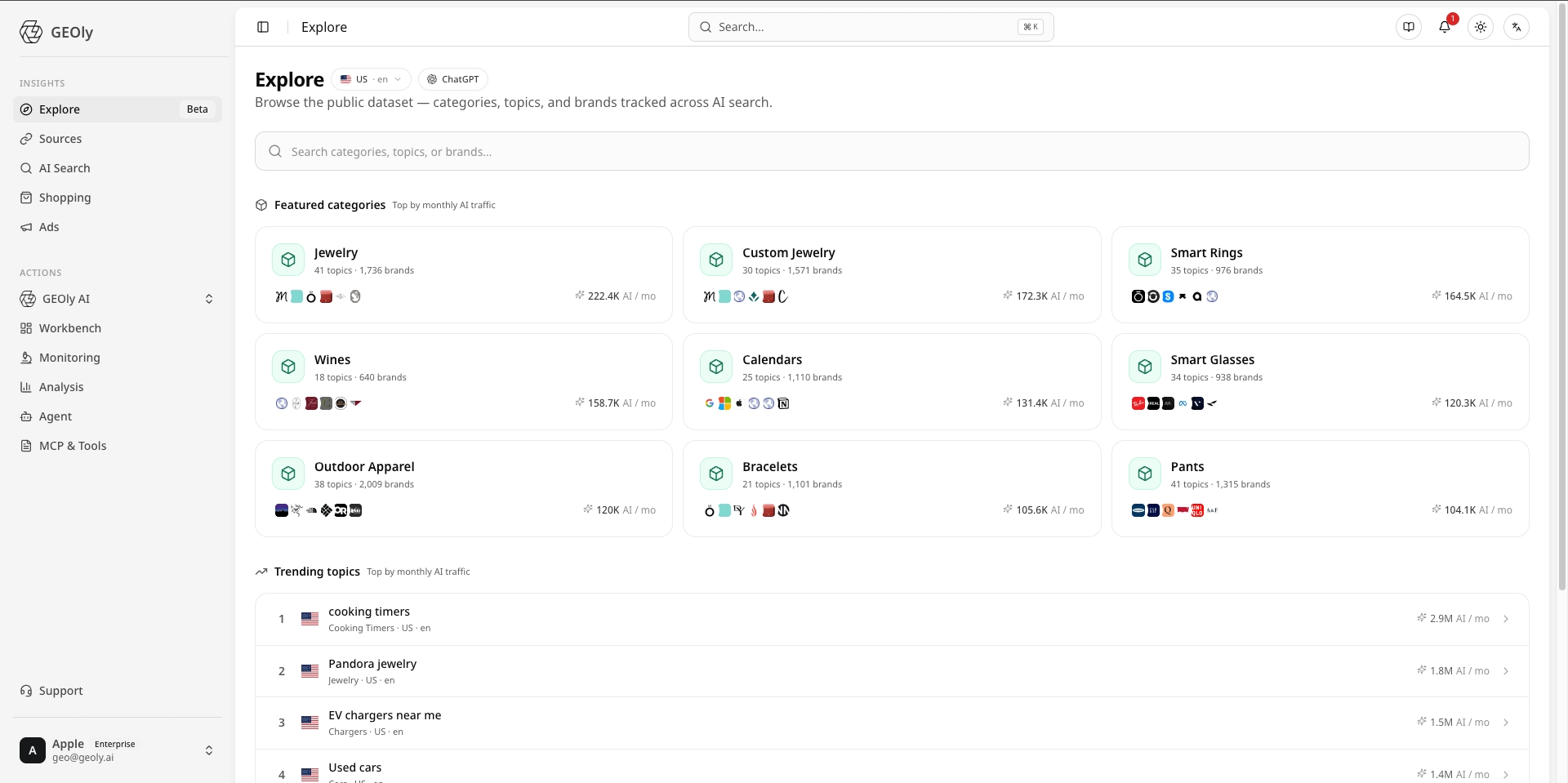The height and width of the screenshot is (783, 1568).
Task: Click the GEOly logo icon
Action: [x=31, y=32]
